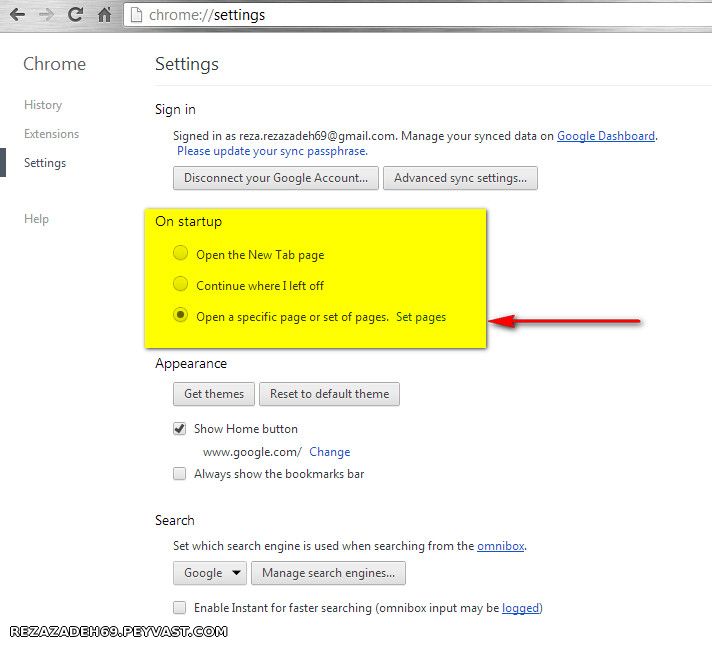
Task: Click Manage search engines button
Action: [328, 573]
